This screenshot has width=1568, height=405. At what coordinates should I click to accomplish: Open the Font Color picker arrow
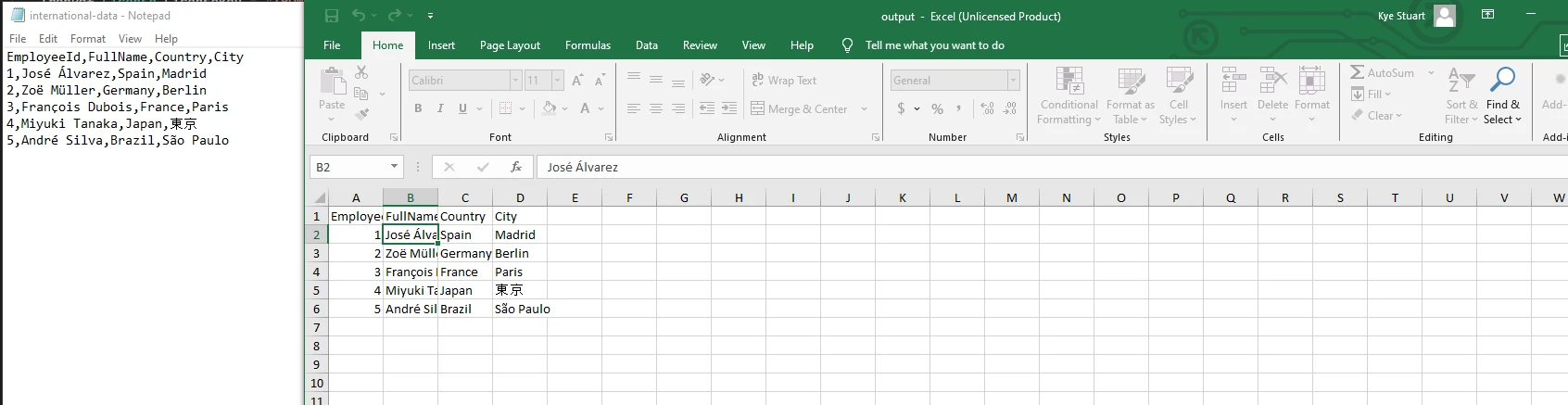tap(601, 108)
